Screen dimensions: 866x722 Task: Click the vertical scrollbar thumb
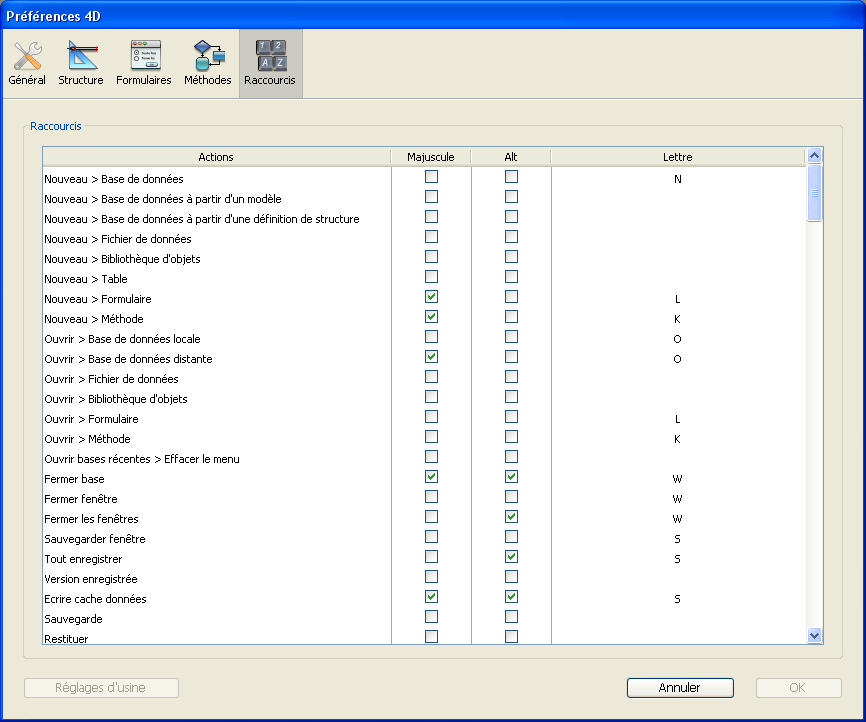coord(814,193)
